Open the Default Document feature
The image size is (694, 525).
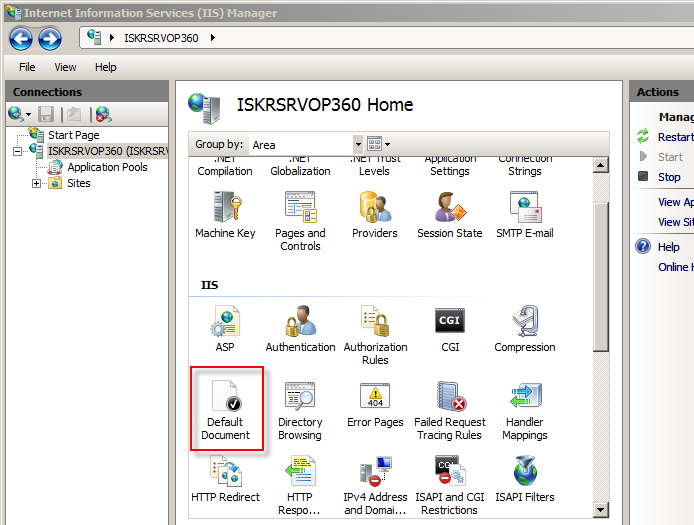[226, 410]
